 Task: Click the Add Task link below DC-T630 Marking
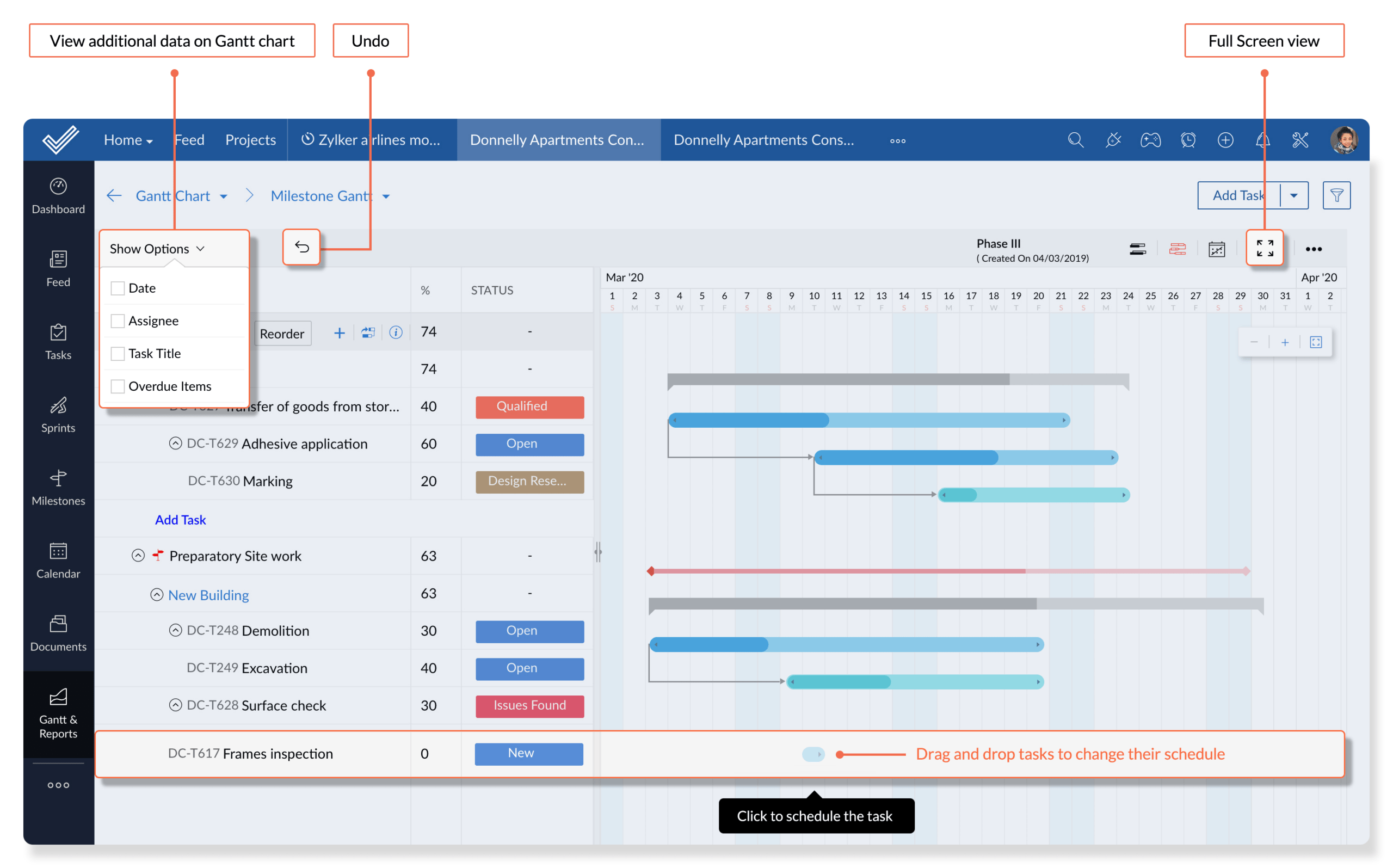[180, 520]
